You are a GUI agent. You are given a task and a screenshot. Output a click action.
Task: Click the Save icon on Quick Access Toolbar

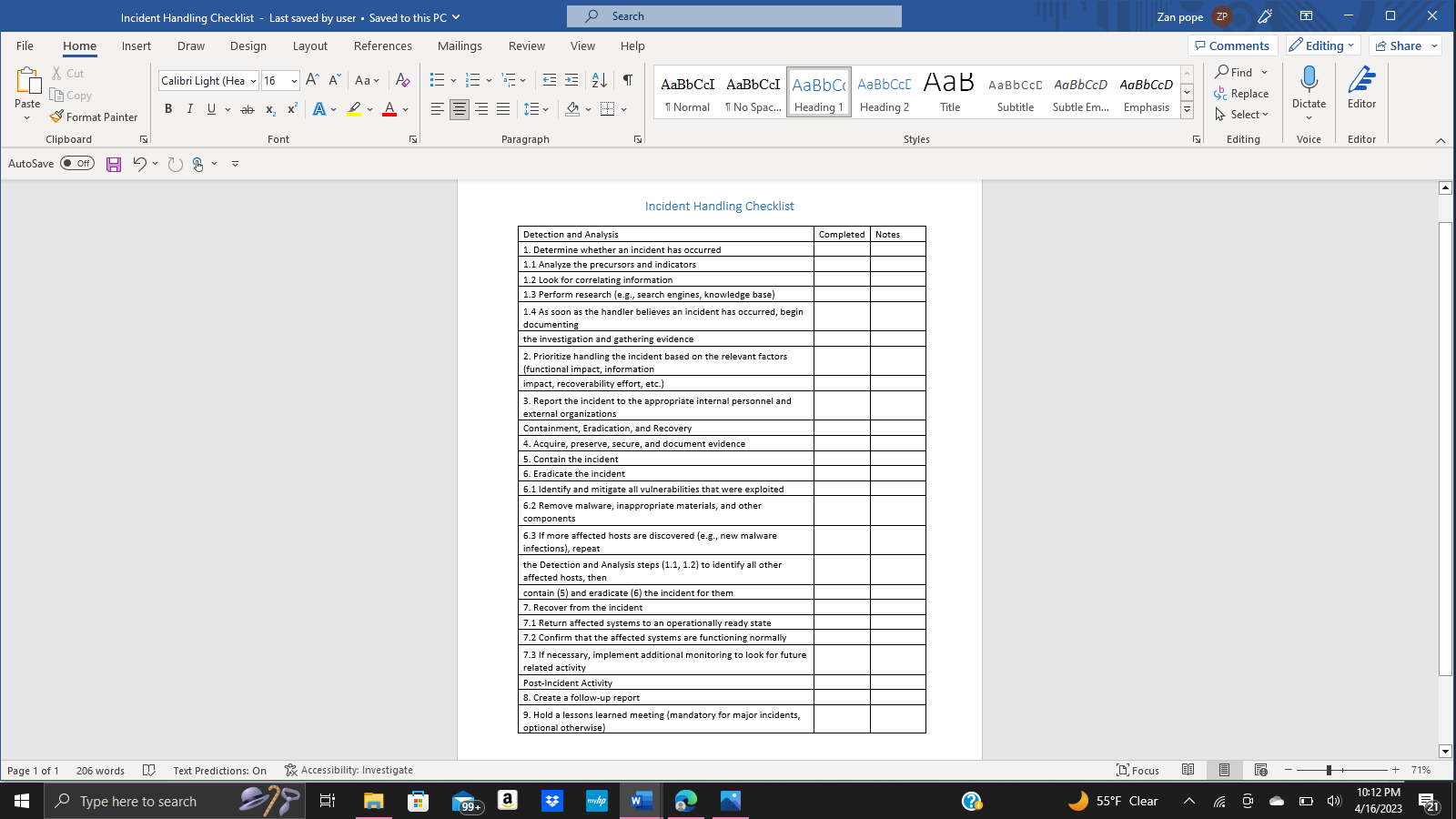pyautogui.click(x=113, y=163)
